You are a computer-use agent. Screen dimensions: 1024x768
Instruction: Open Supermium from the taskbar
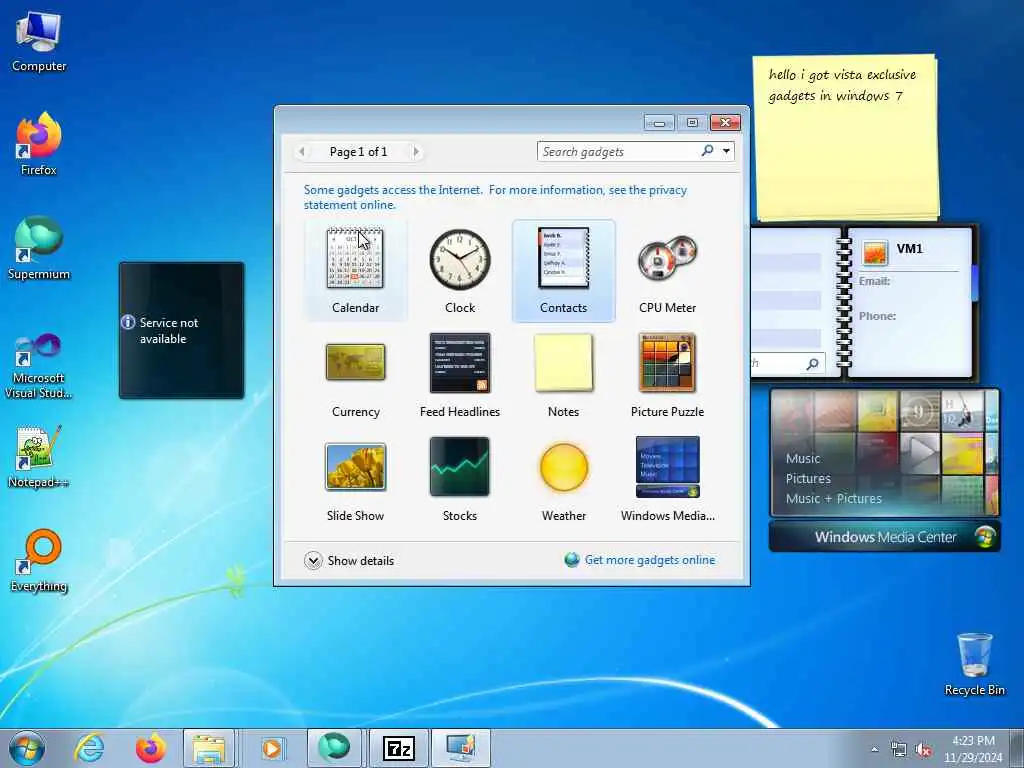[334, 748]
